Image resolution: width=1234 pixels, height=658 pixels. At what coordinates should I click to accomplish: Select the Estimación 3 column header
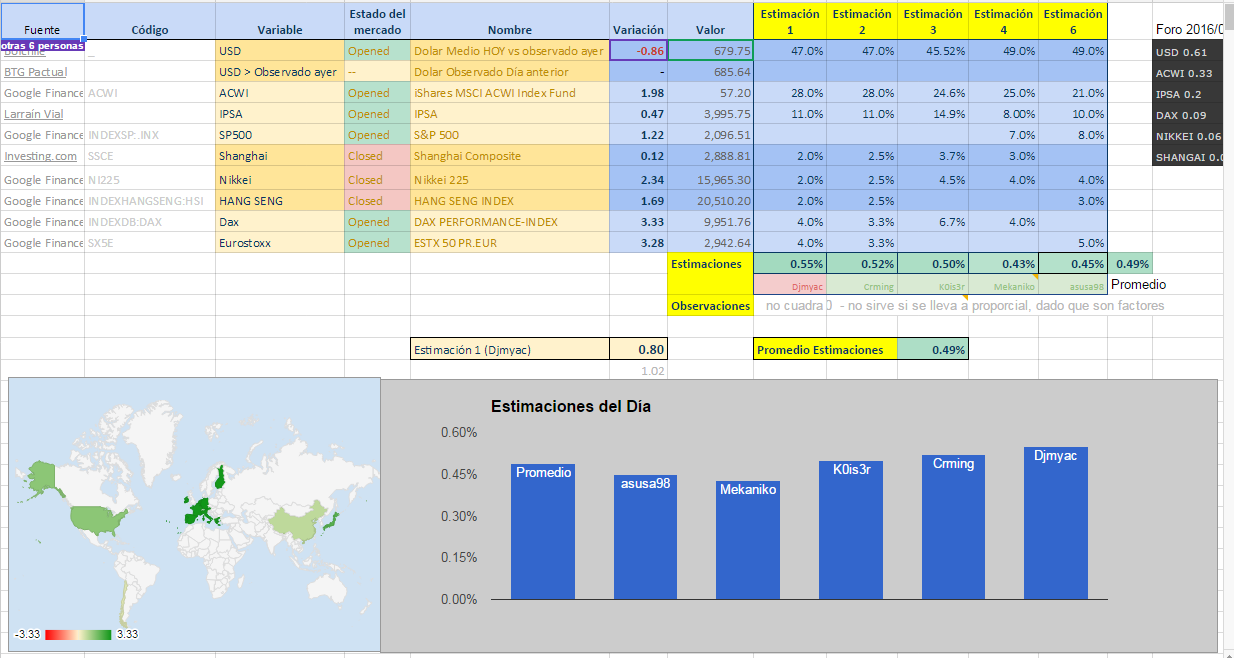932,21
